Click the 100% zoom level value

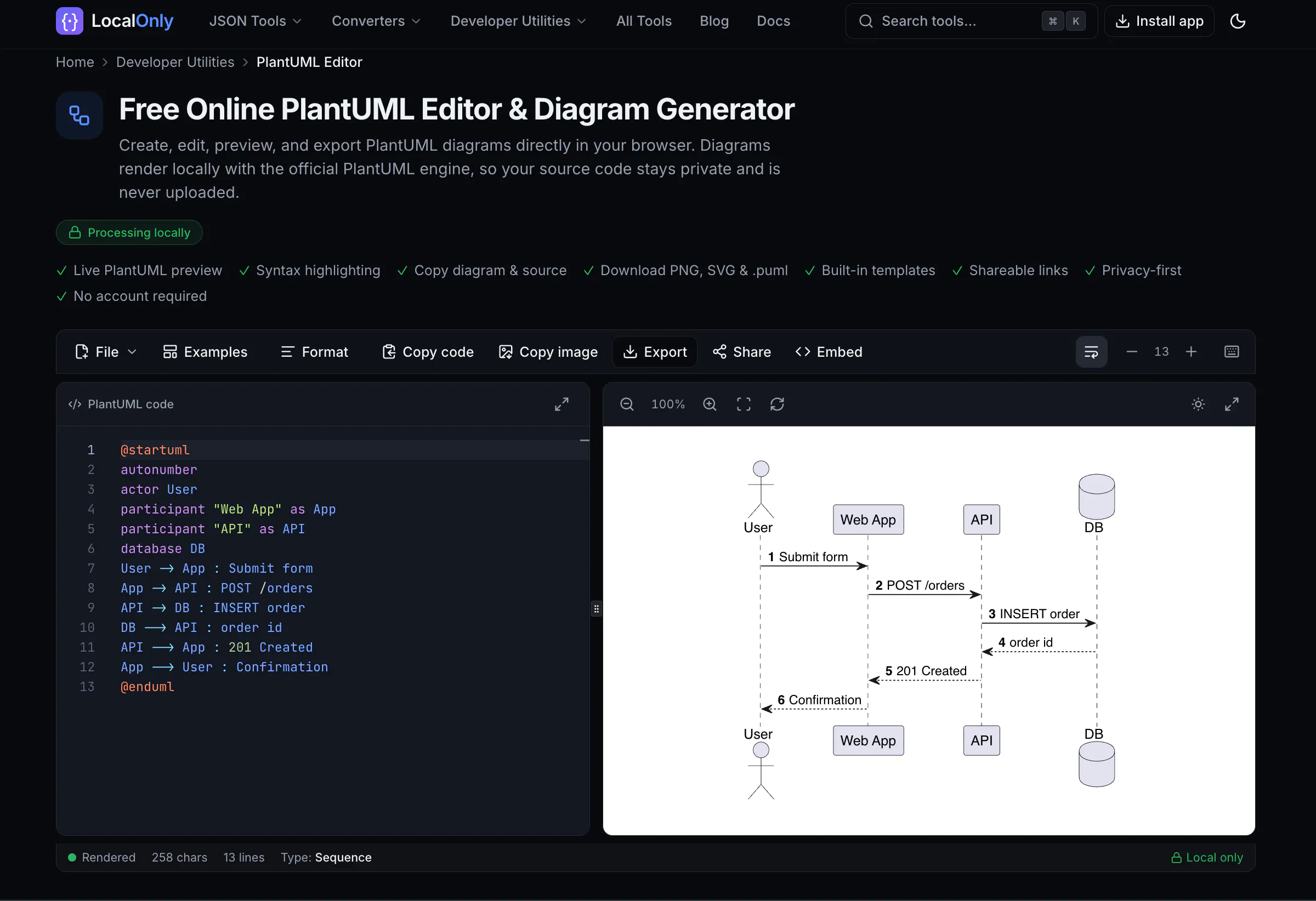click(668, 404)
